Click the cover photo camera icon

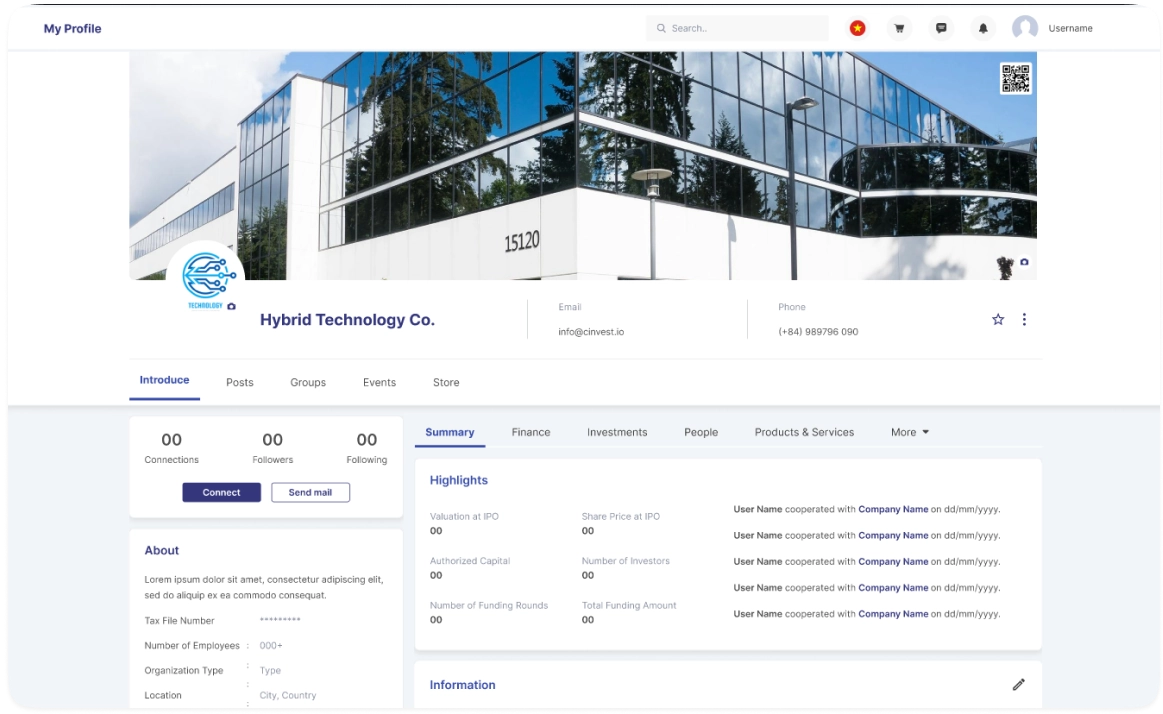click(x=1024, y=262)
